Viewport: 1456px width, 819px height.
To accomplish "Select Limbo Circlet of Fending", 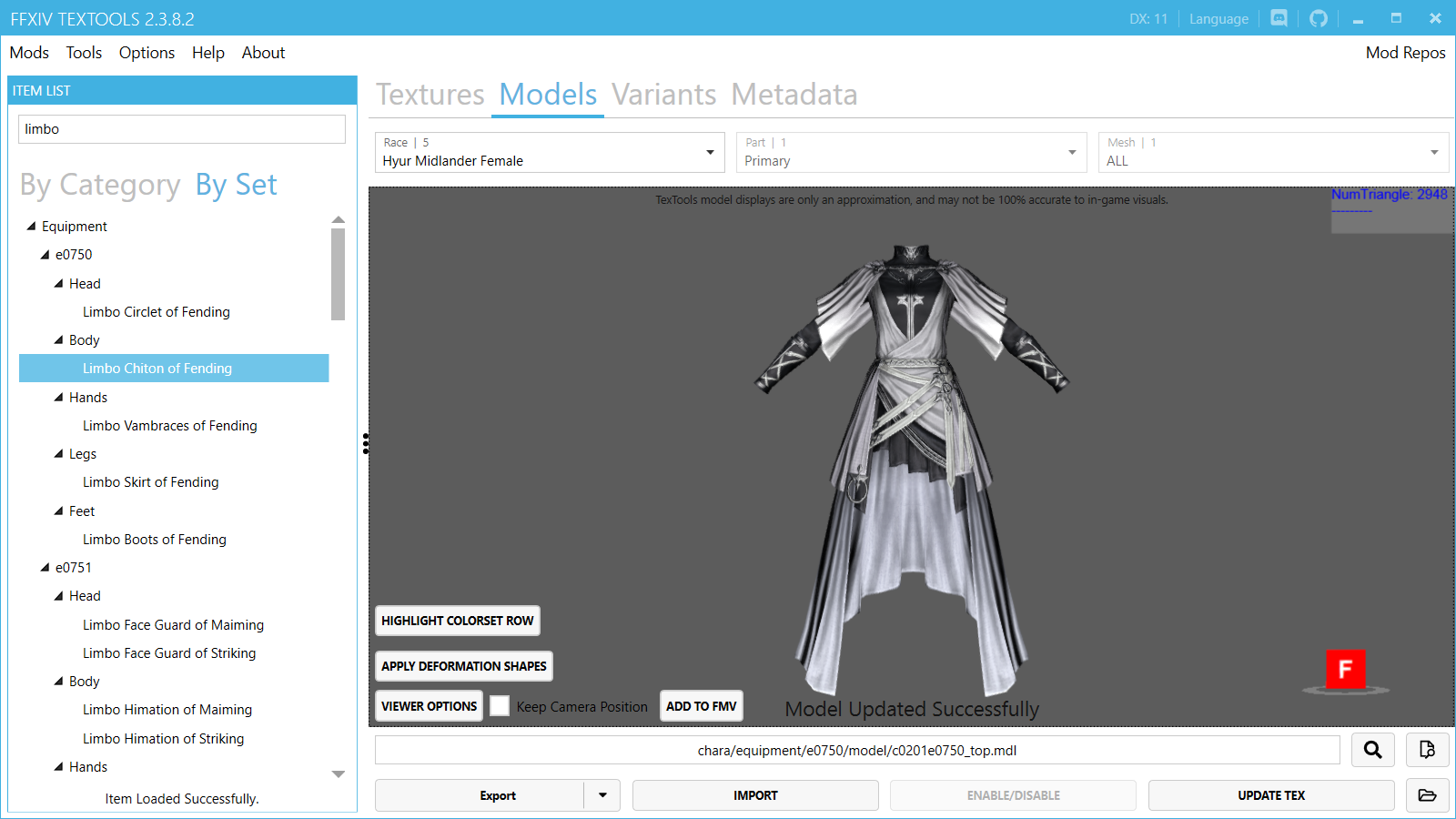I will [157, 311].
